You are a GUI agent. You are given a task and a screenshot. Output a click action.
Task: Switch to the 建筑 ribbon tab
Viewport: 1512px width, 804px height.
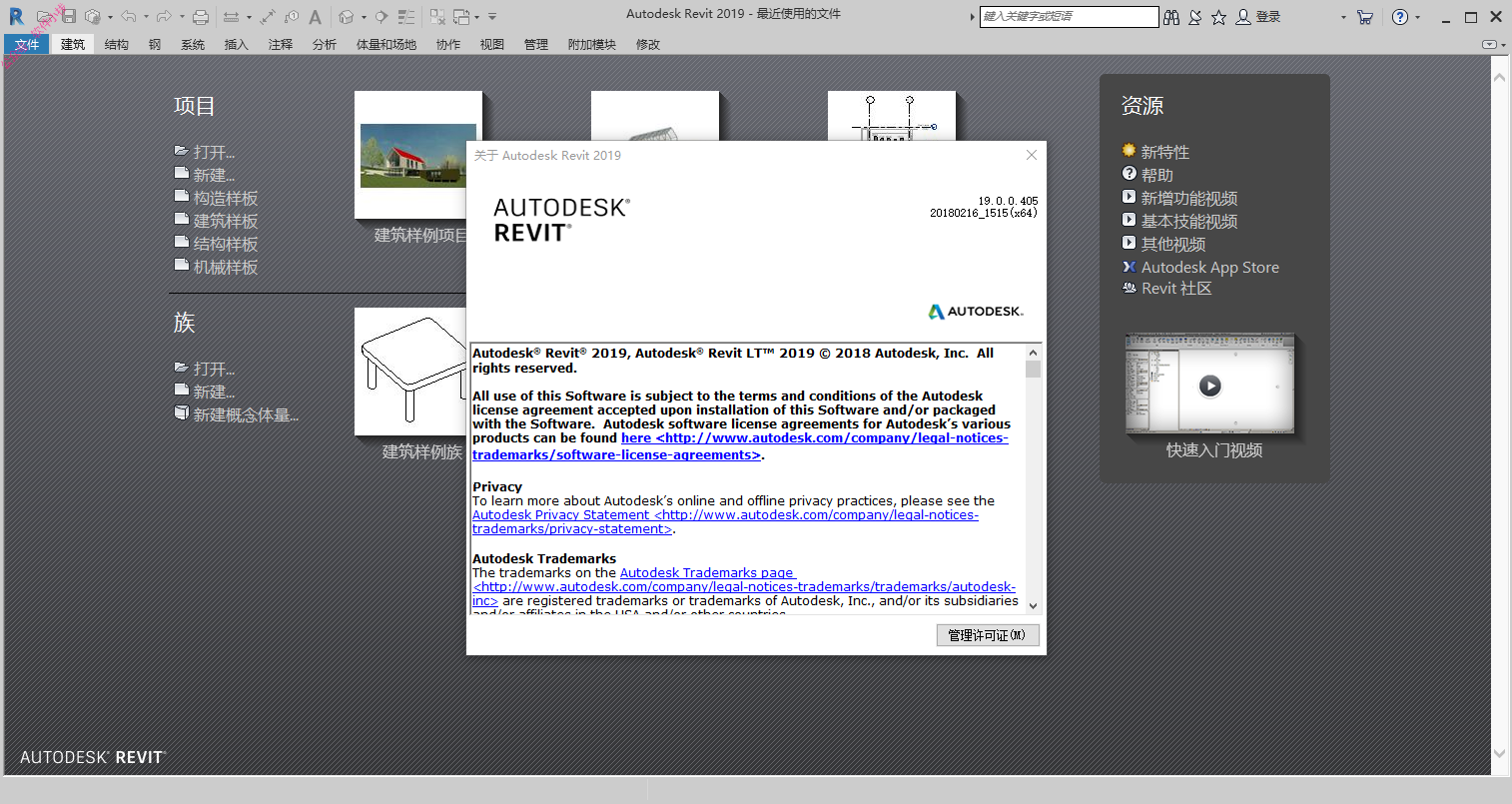point(73,44)
